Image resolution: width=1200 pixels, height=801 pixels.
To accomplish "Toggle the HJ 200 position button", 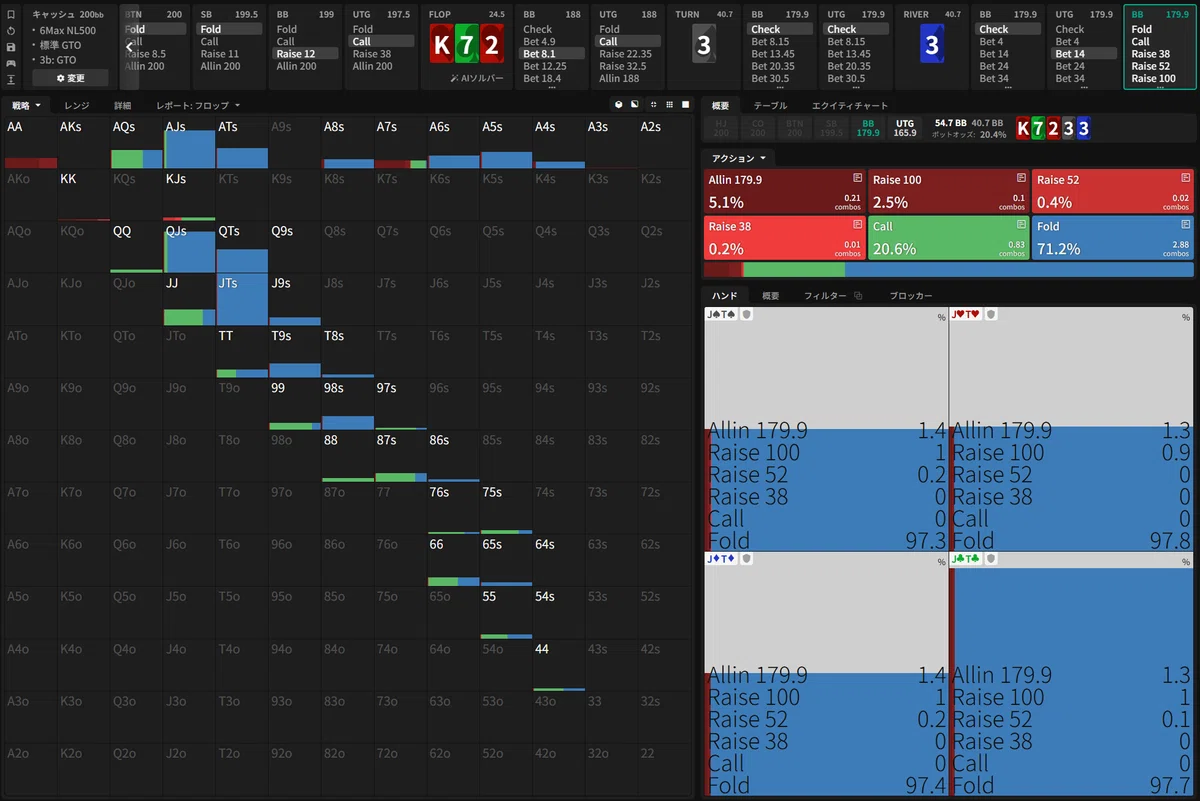I will (x=721, y=127).
